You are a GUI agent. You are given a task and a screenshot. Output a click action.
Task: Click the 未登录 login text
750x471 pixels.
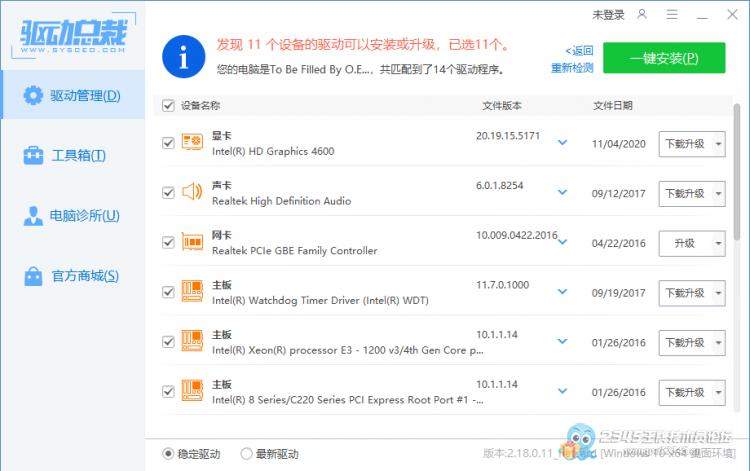click(608, 15)
